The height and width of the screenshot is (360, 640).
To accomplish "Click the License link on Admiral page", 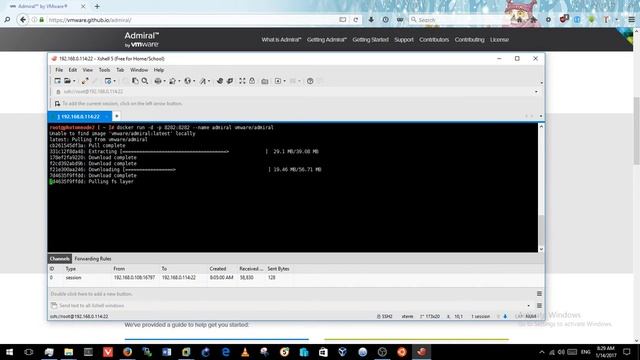I will [499, 40].
